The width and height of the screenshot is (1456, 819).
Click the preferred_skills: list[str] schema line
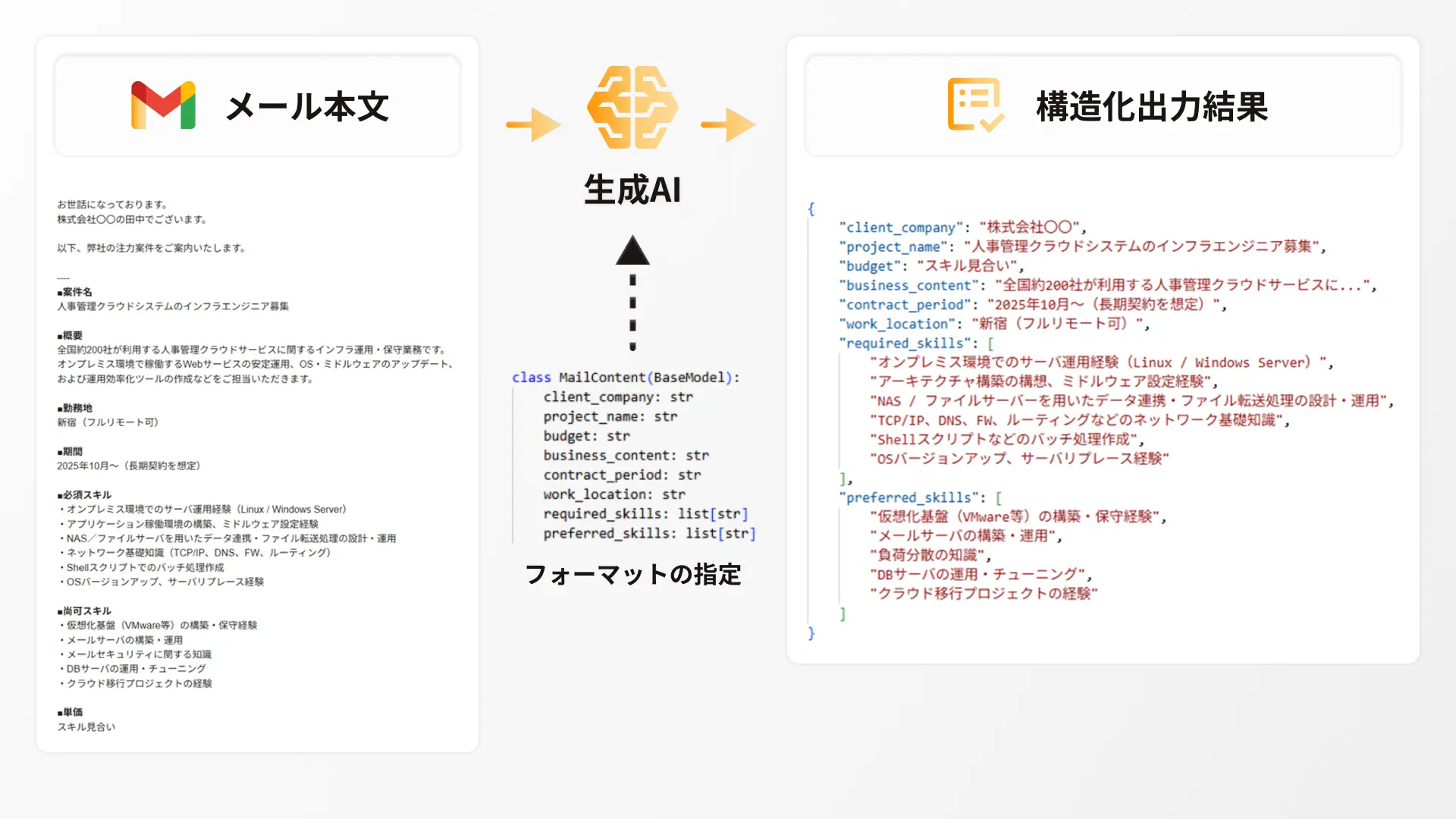click(x=649, y=533)
